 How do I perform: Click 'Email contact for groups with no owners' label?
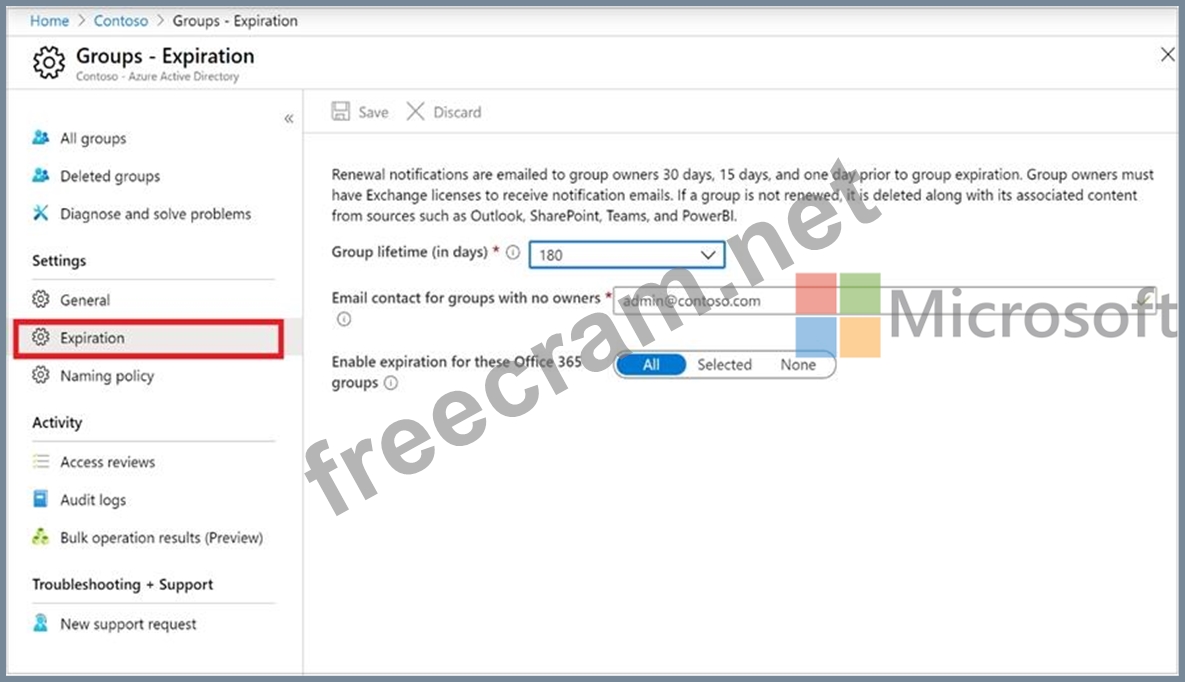466,298
